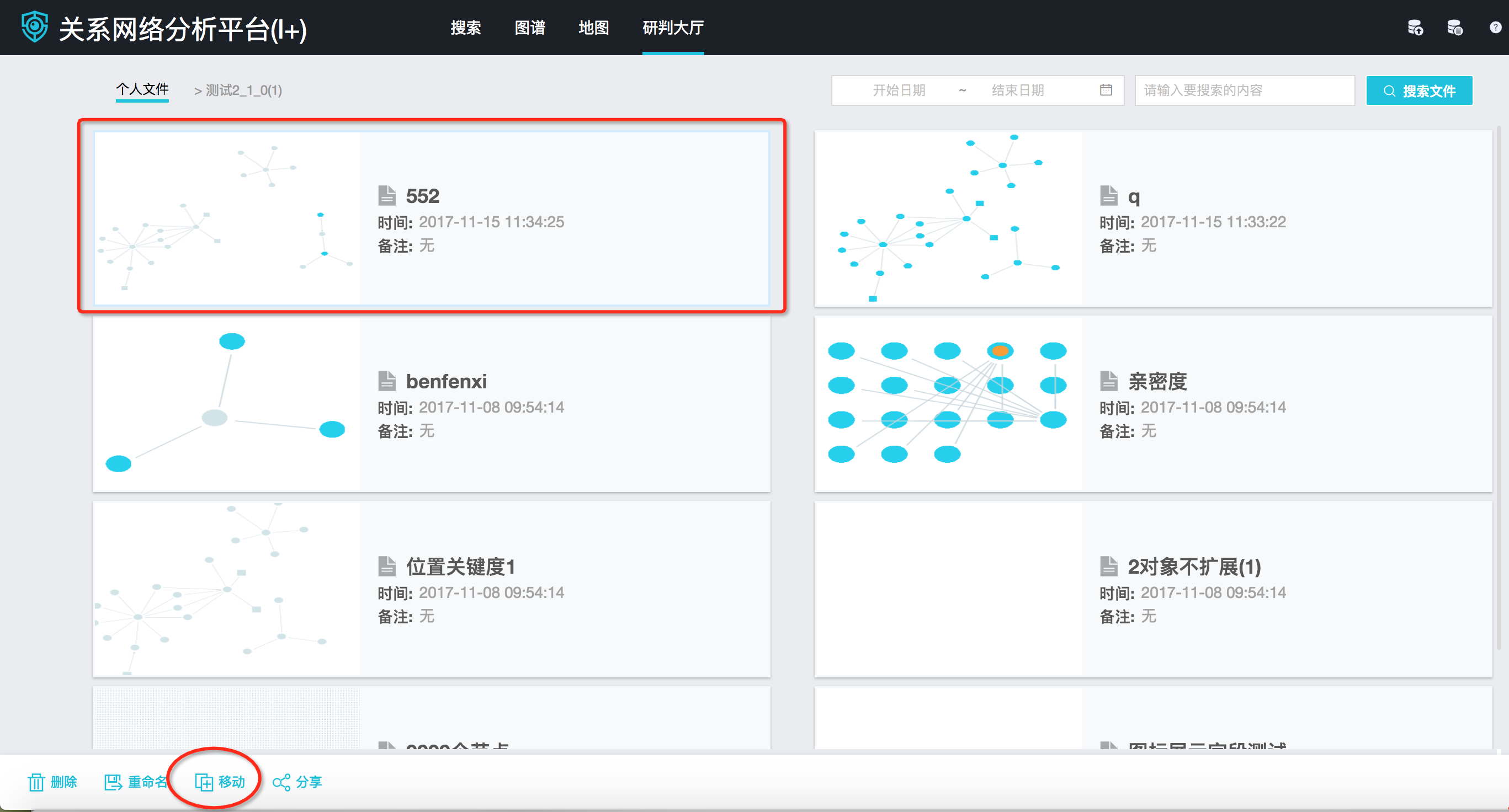This screenshot has width=1509, height=812.
Task: Click the share icon
Action: (x=281, y=782)
